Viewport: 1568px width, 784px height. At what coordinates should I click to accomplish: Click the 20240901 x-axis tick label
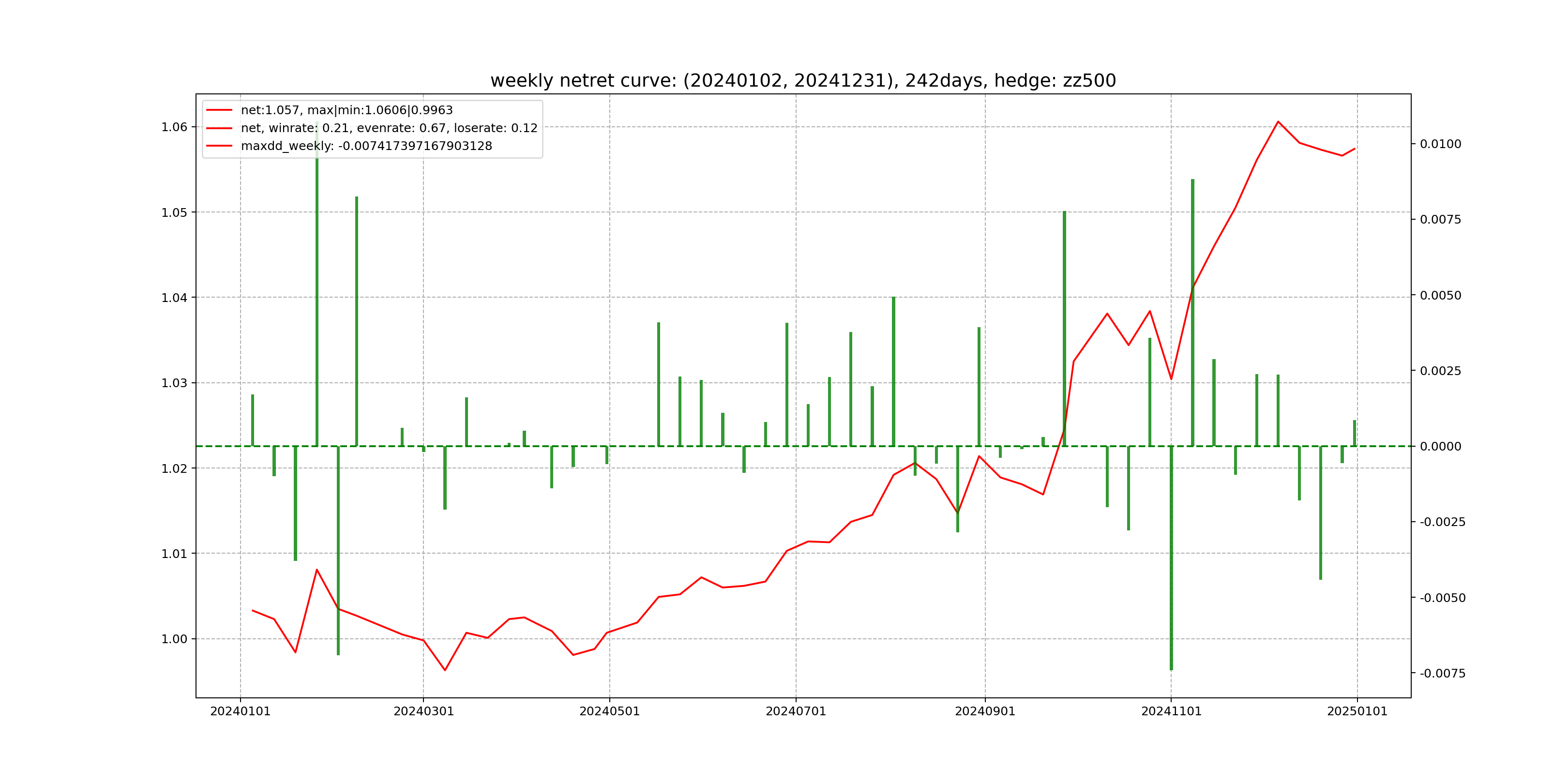(985, 711)
